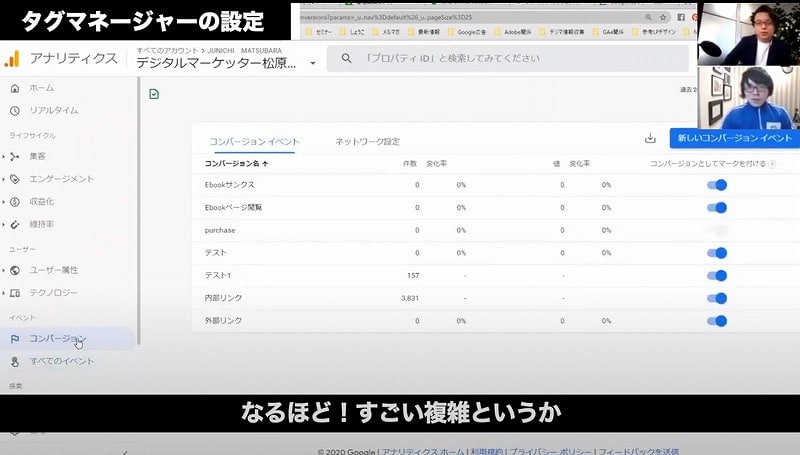Click the エンゲージメント tag icon
800x455 pixels.
tap(15, 179)
